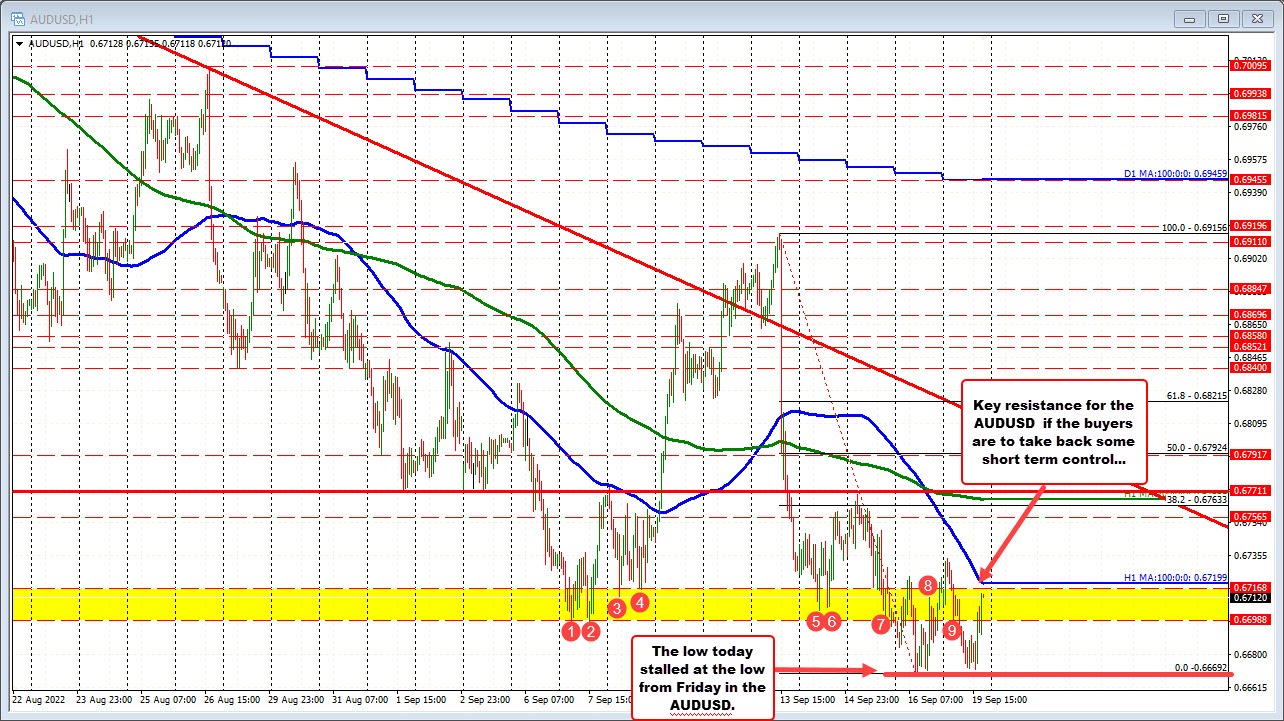Click red circle marker number 5
This screenshot has width=1284, height=721.
tap(816, 622)
